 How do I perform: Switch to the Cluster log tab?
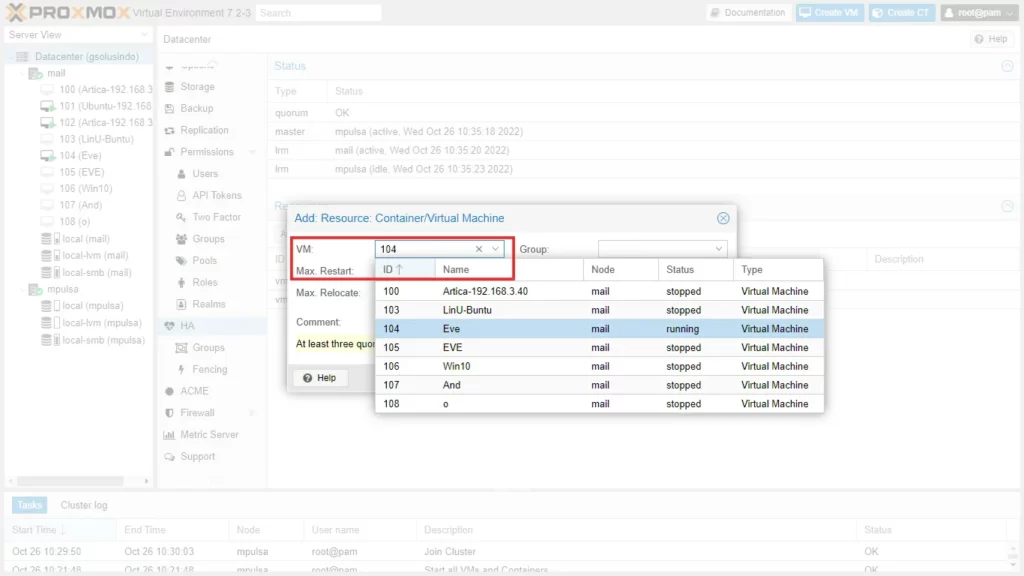point(84,505)
